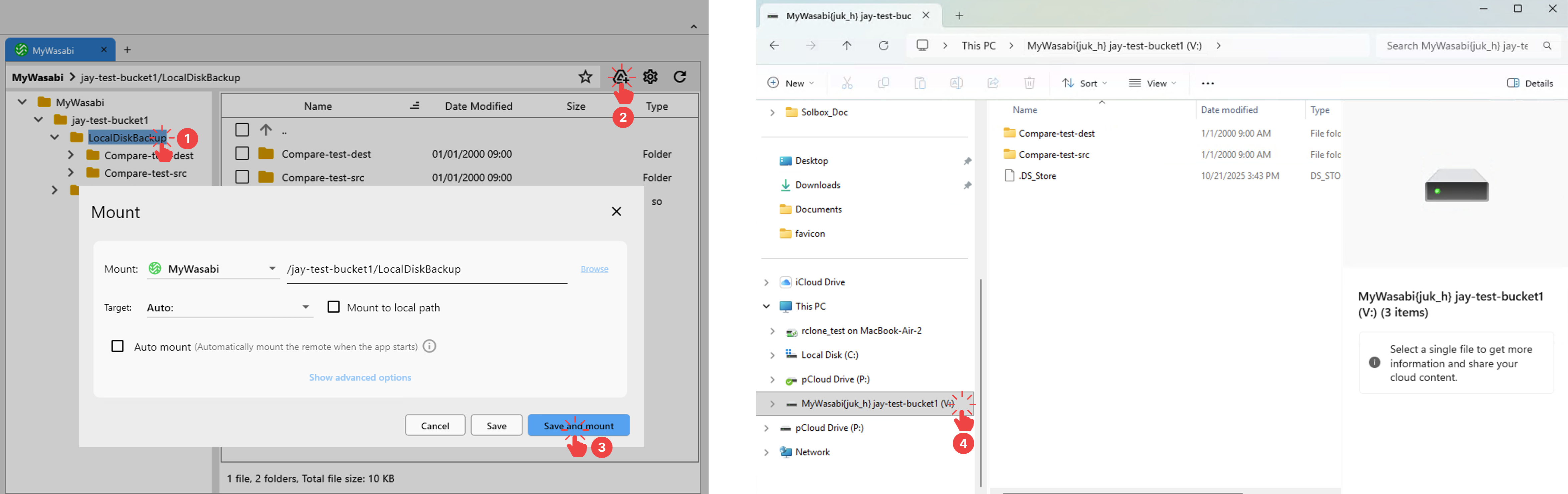
Task: Click the mount path input field
Action: point(426,269)
